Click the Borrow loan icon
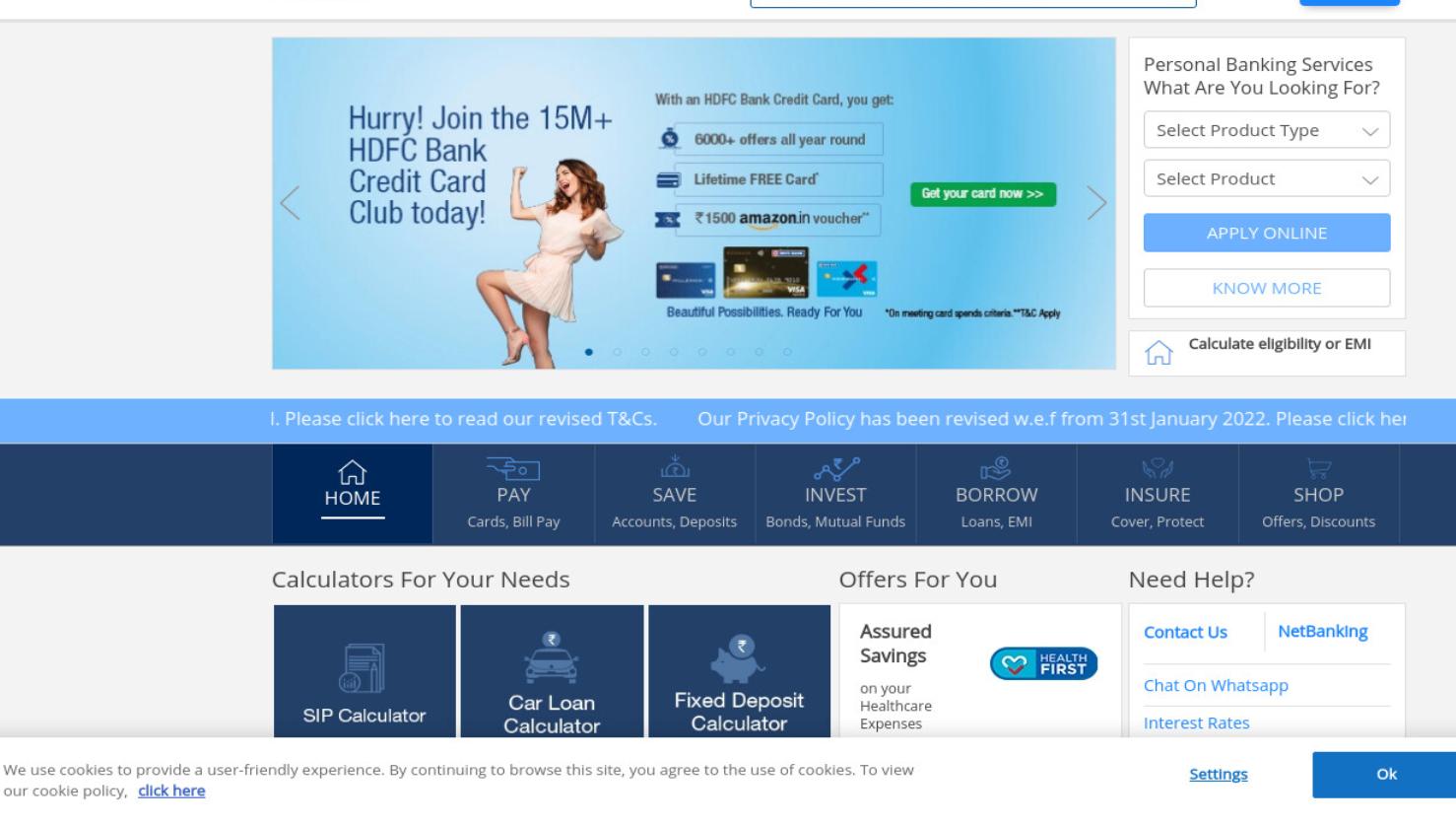 (996, 467)
